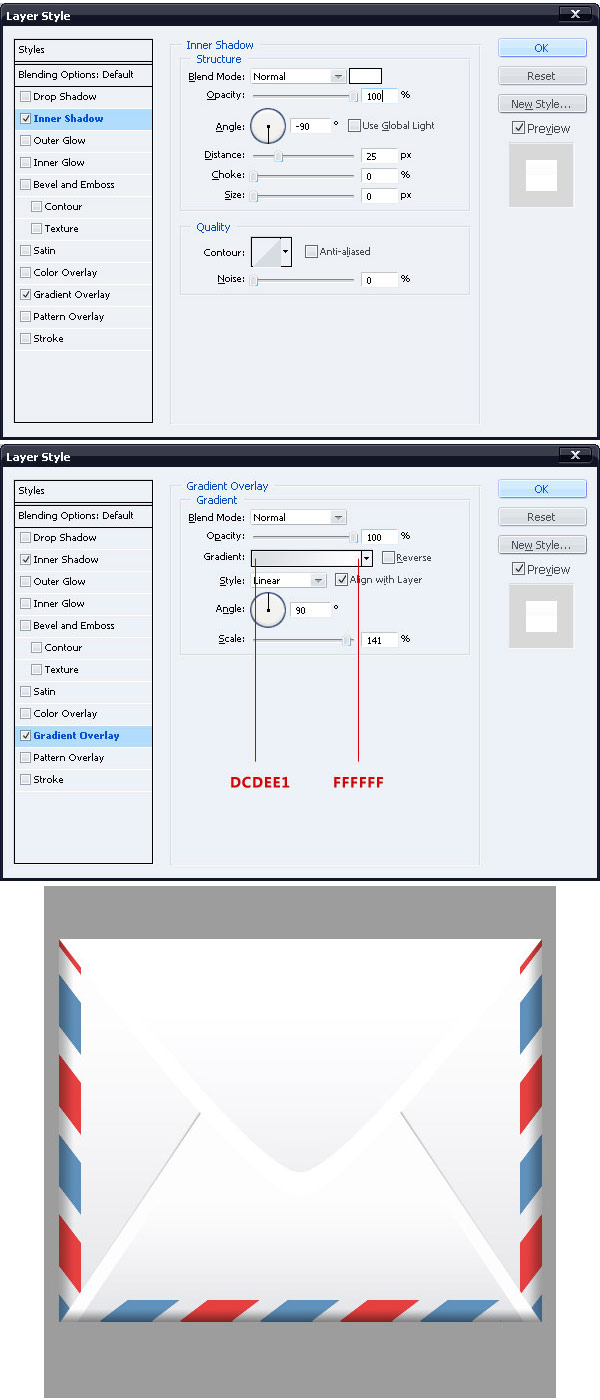Click preview thumbnail in Gradient Overlay dialog
This screenshot has height=1400, width=600.
(541, 616)
